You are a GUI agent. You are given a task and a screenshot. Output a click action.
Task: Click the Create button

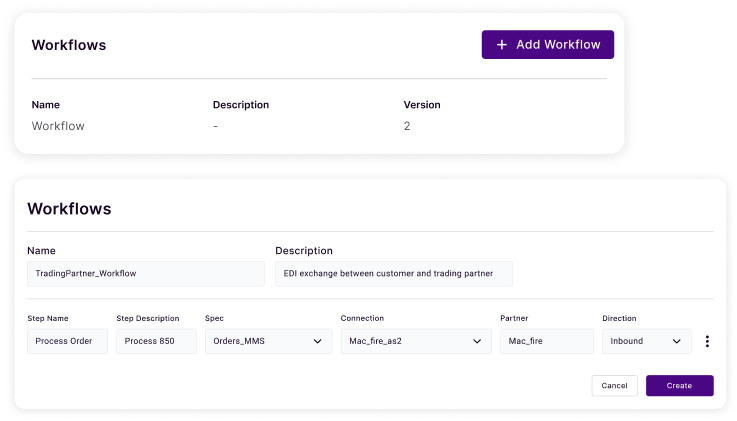click(679, 385)
